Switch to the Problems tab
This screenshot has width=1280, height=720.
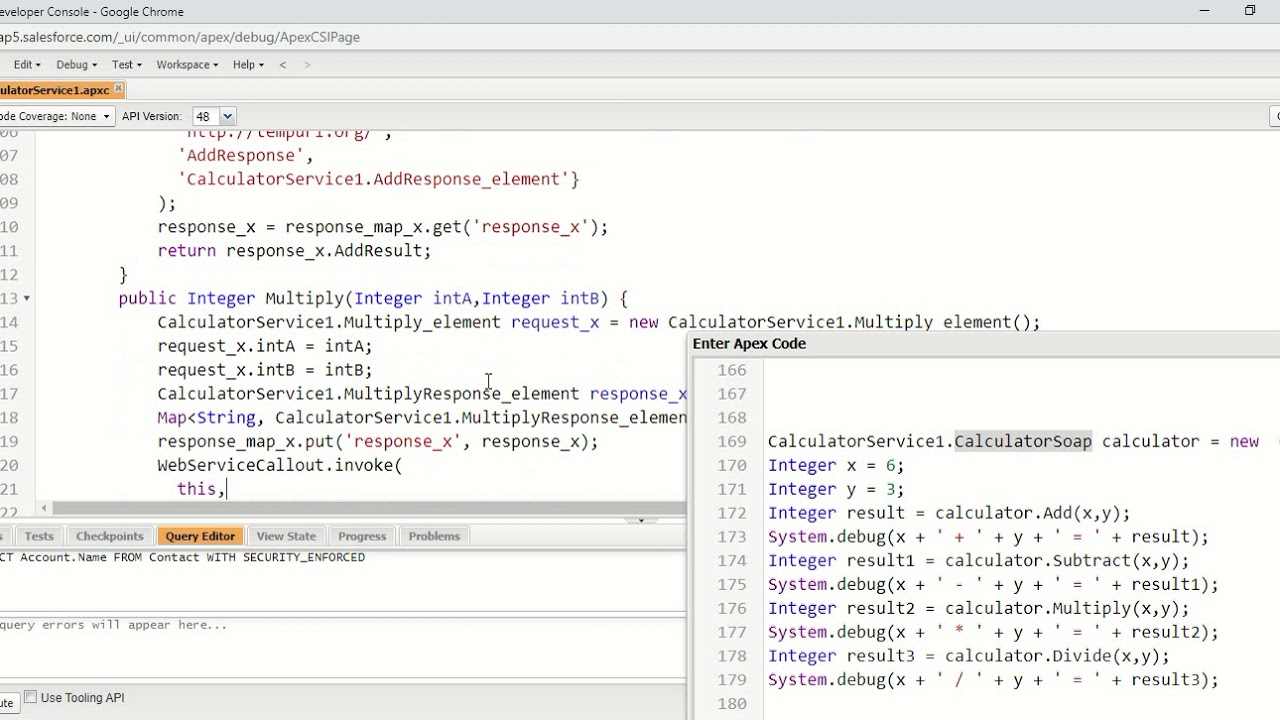(x=434, y=536)
